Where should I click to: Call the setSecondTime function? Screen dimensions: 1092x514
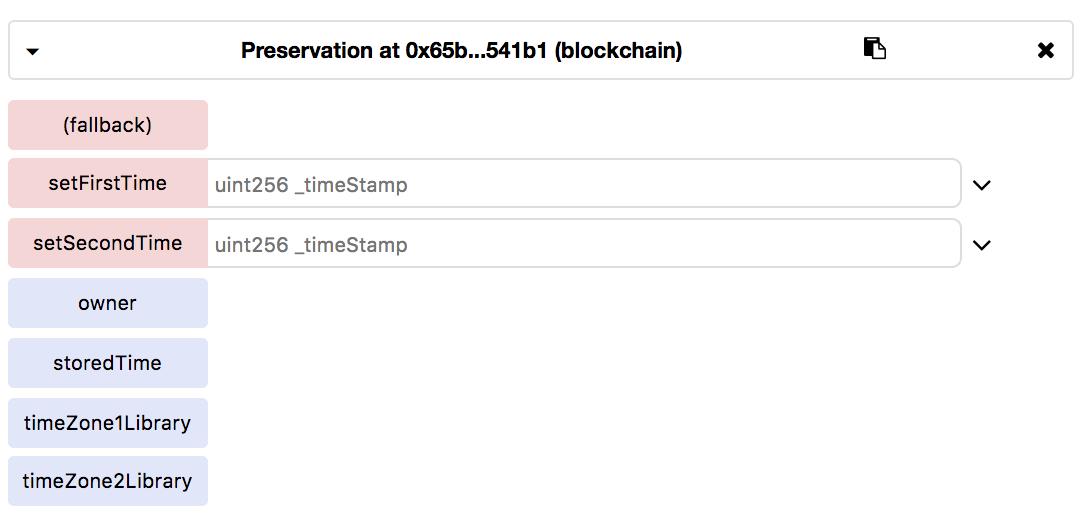[x=108, y=244]
